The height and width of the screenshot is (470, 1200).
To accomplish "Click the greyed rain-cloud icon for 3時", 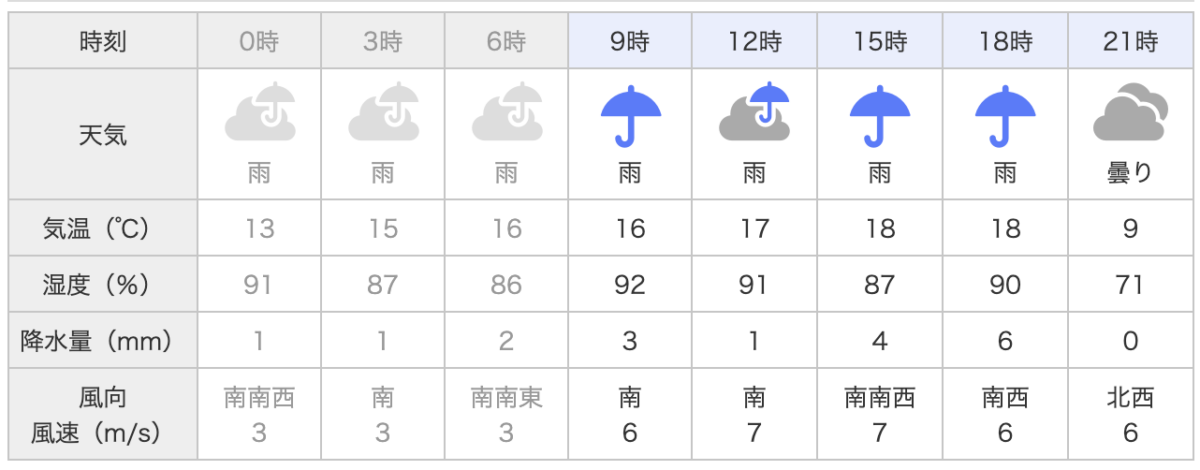I will (383, 115).
